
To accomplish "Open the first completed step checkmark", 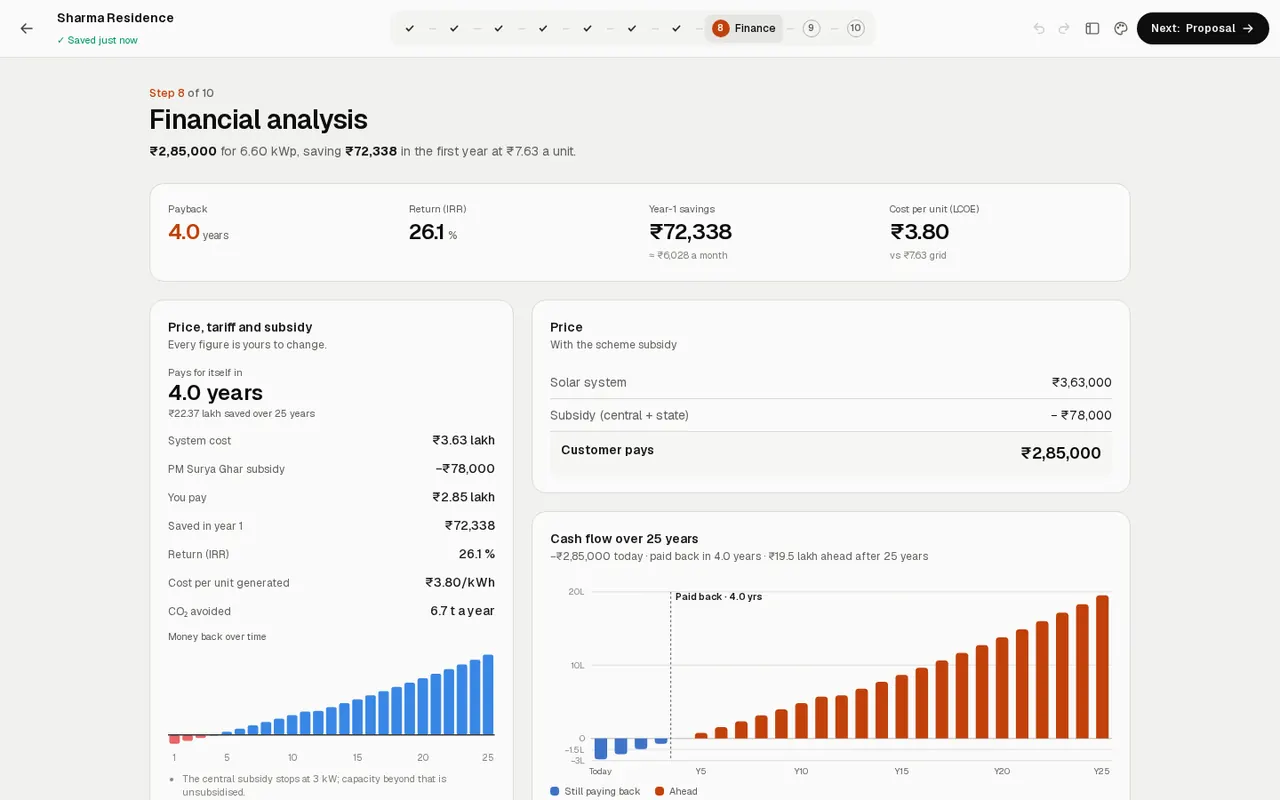I will point(410,28).
